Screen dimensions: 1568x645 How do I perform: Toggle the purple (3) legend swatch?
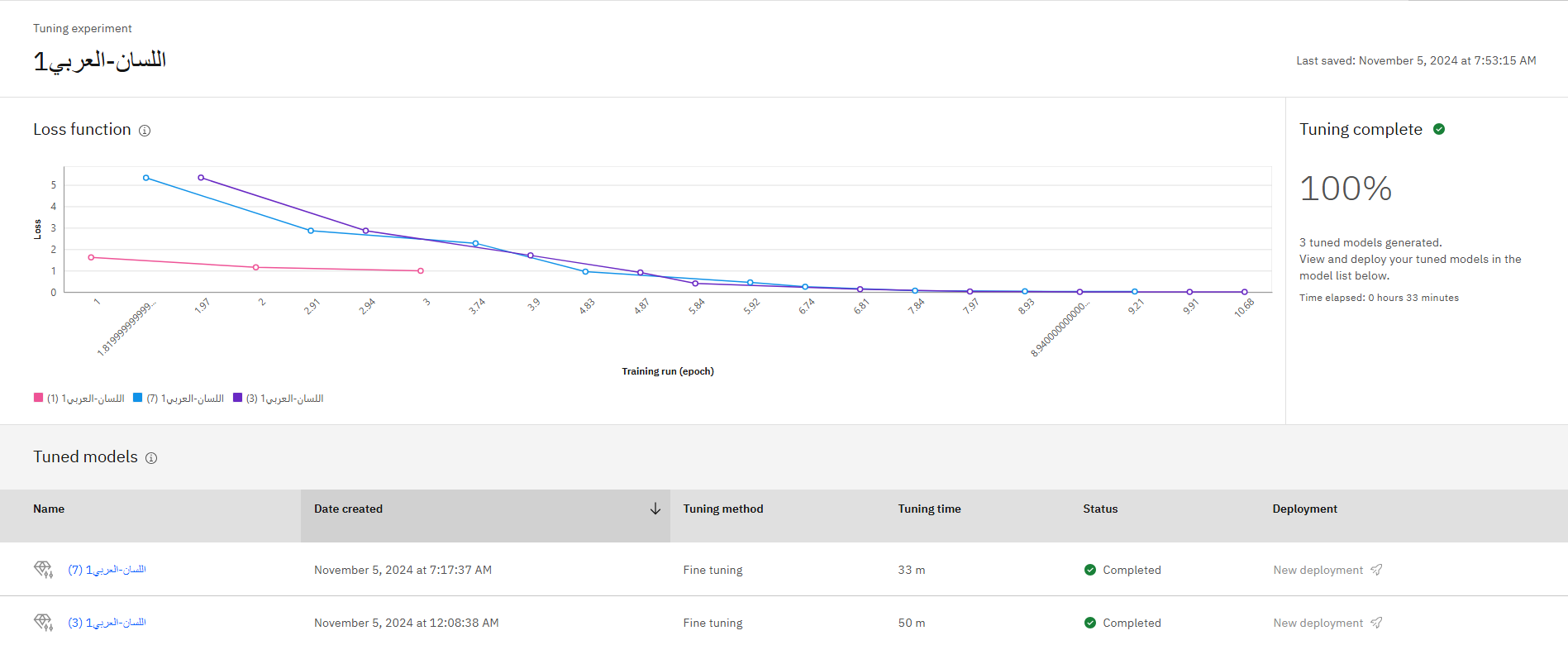click(238, 398)
